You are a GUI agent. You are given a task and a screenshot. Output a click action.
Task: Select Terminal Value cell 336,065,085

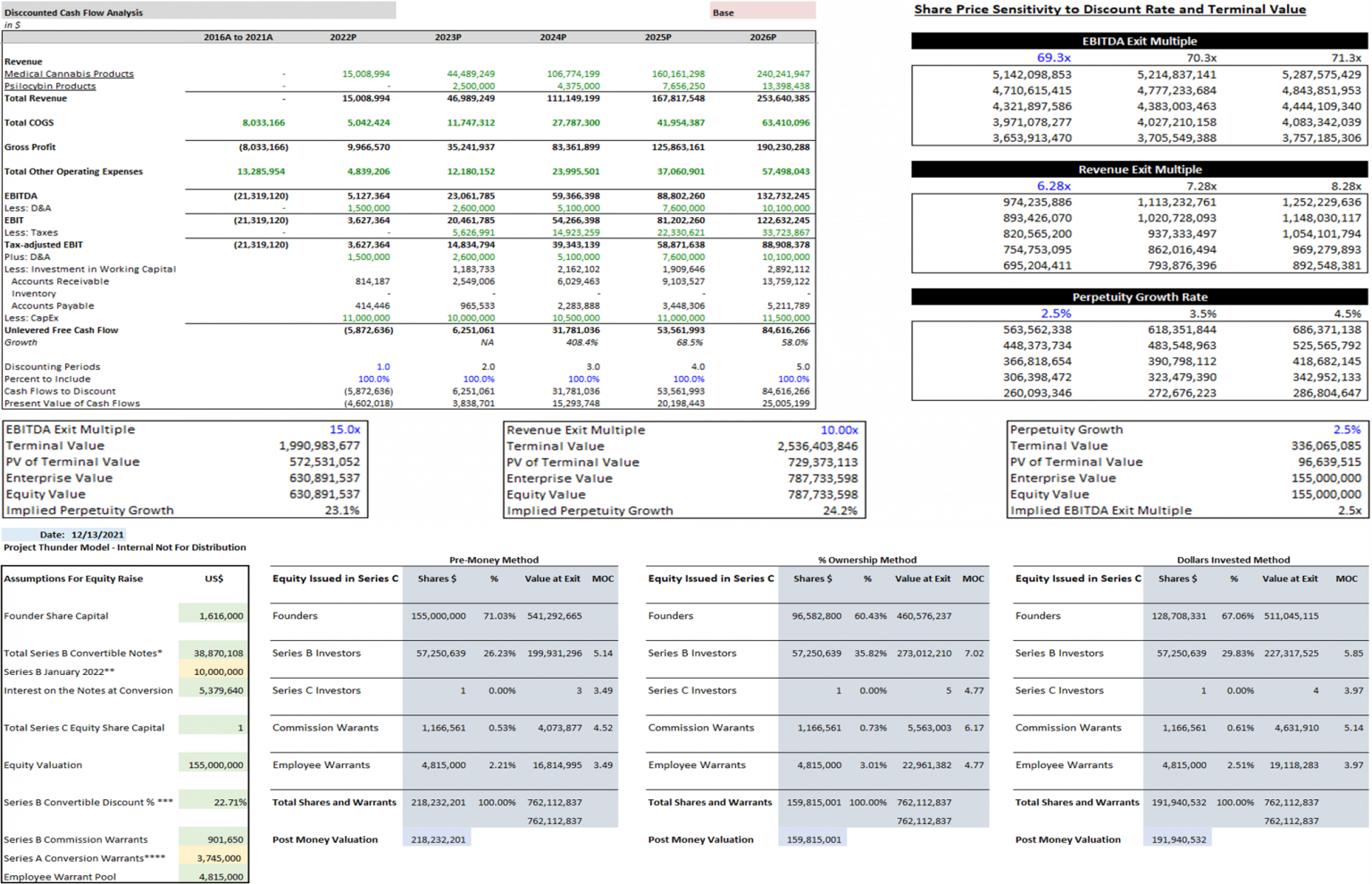(x=1326, y=446)
